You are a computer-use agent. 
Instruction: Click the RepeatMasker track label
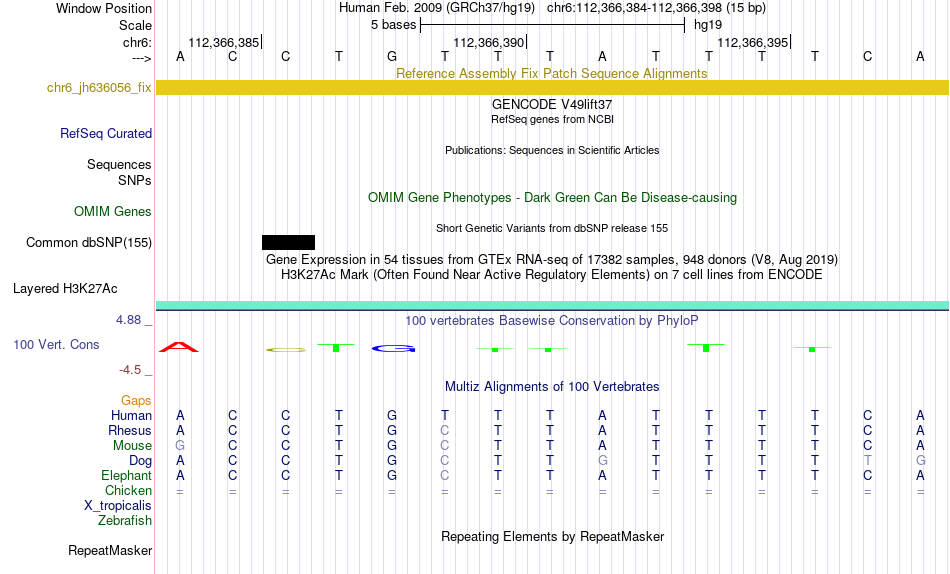click(x=110, y=551)
